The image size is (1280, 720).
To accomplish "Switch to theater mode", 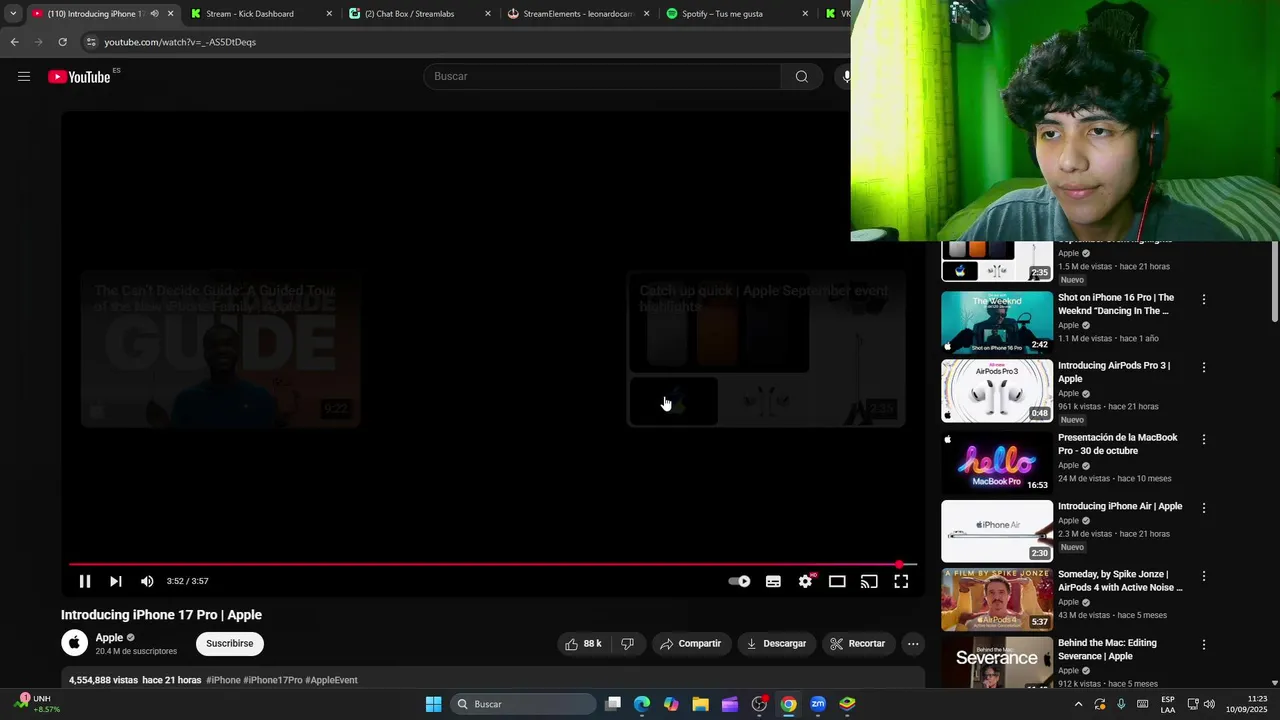I will 837,581.
